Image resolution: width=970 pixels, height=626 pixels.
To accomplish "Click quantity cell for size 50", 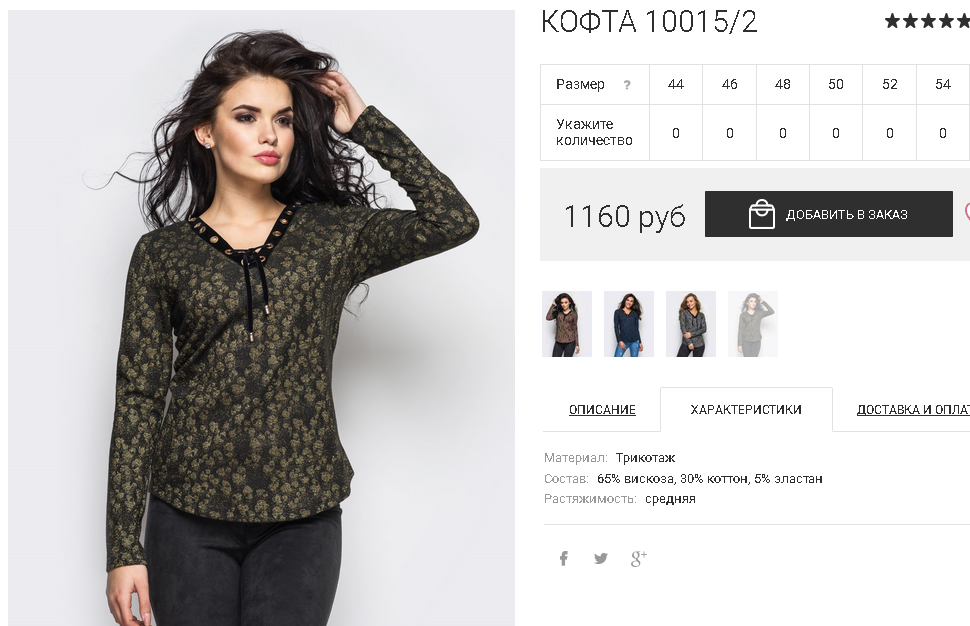I will pos(836,133).
